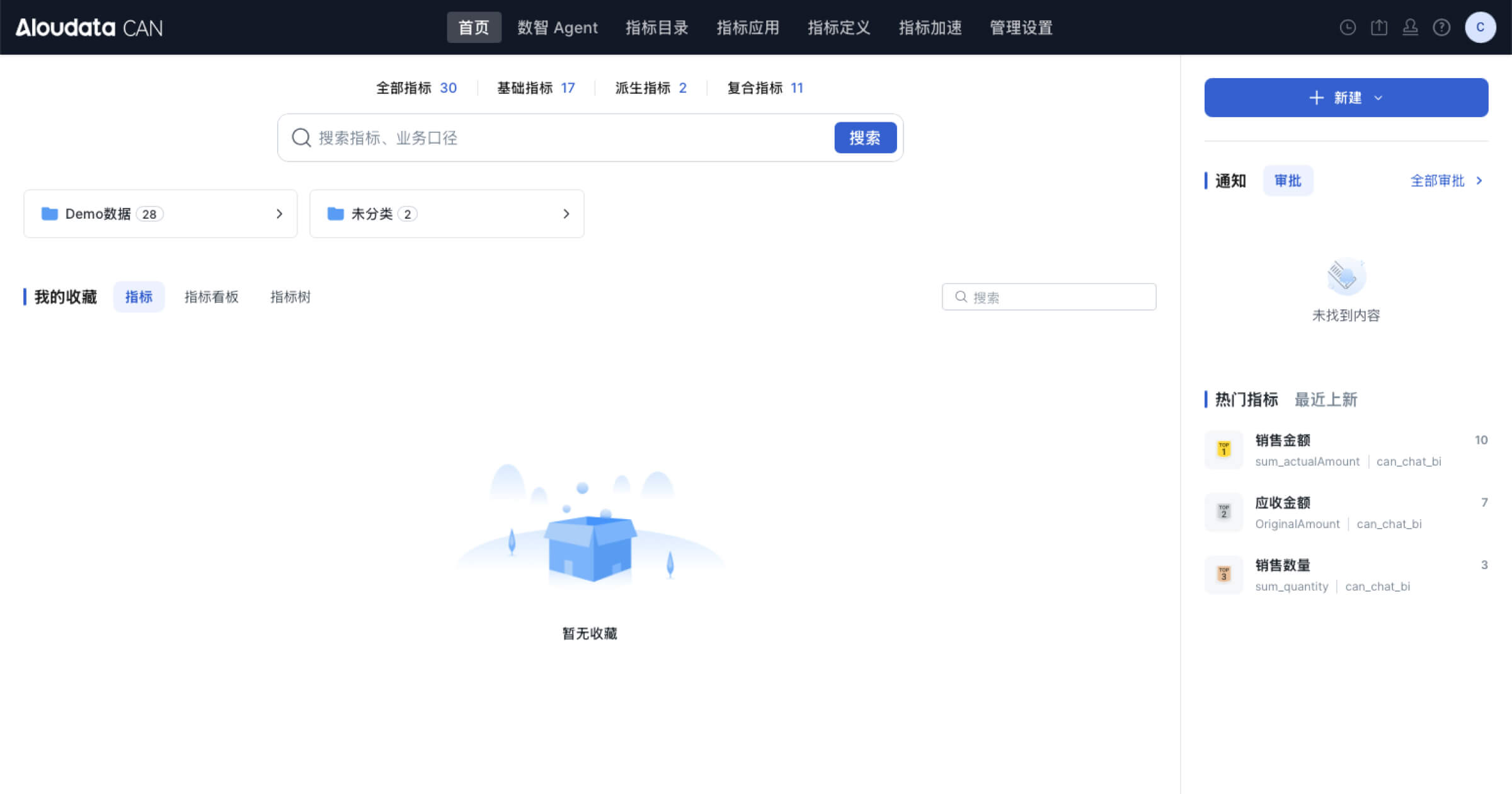Select the 热门指标 tab
The image size is (1512, 794).
[1246, 400]
